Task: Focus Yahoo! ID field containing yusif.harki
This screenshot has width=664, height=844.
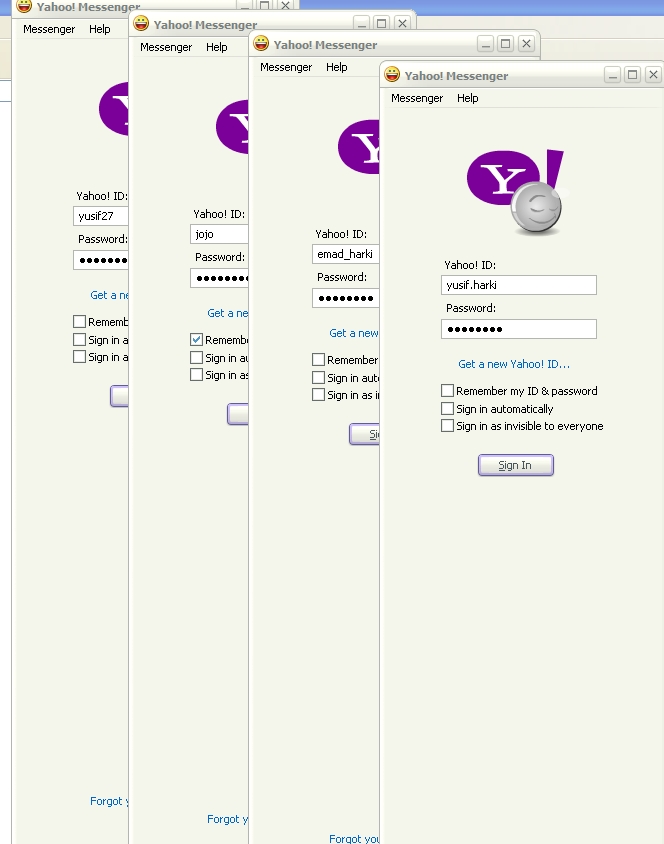Action: pyautogui.click(x=519, y=285)
